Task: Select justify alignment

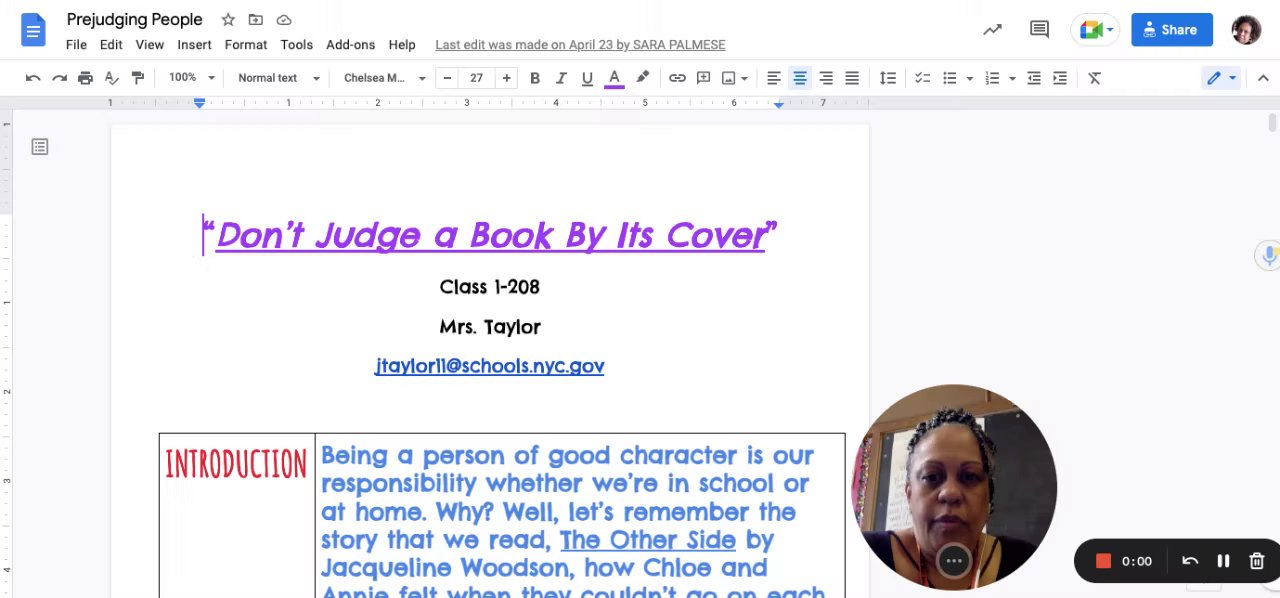Action: pyautogui.click(x=852, y=78)
